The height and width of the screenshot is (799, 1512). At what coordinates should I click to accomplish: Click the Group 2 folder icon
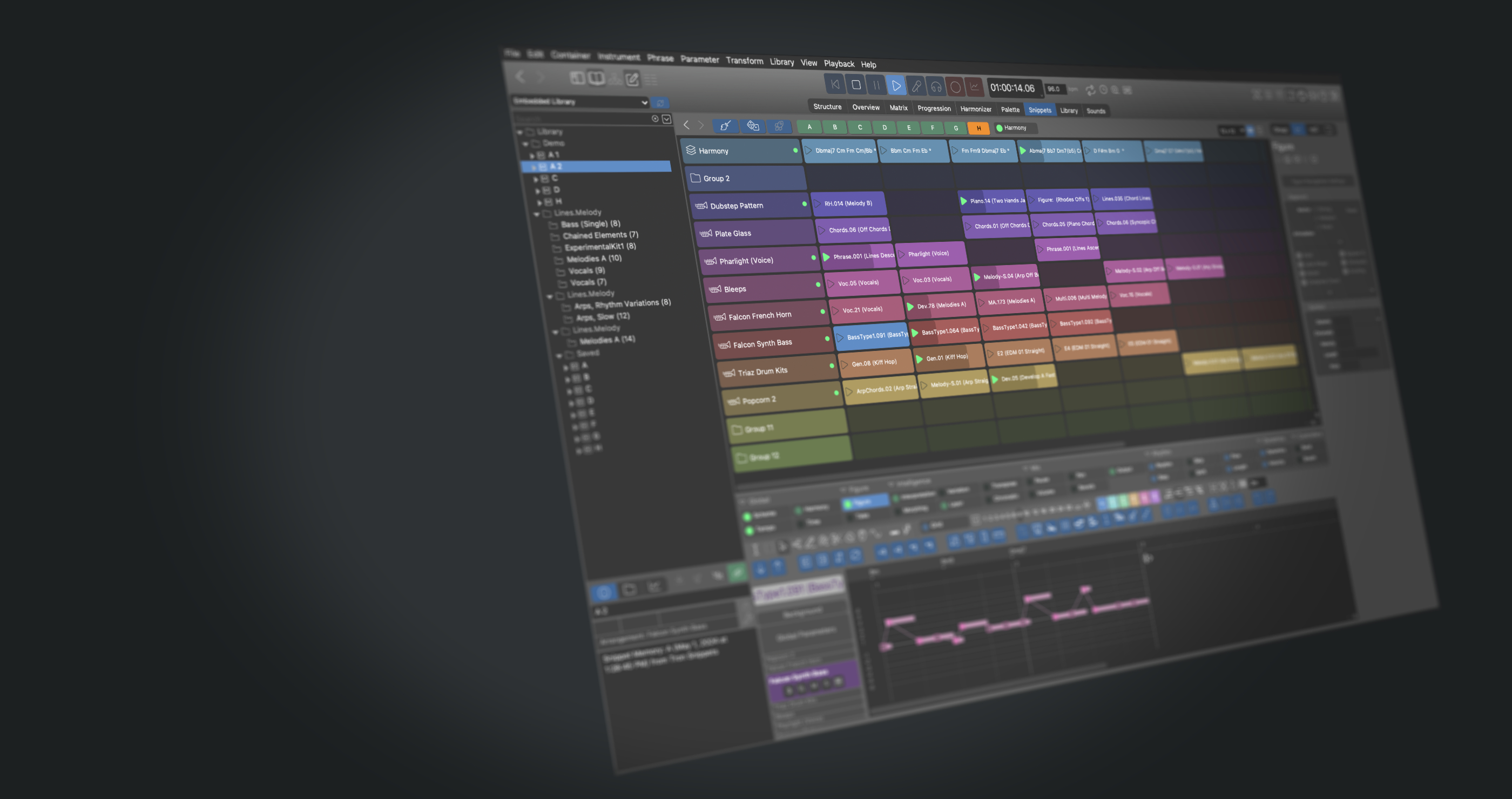(696, 178)
